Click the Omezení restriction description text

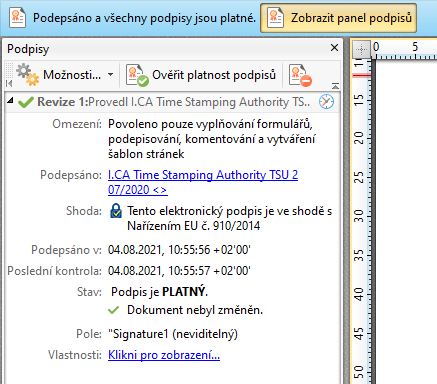[212, 139]
